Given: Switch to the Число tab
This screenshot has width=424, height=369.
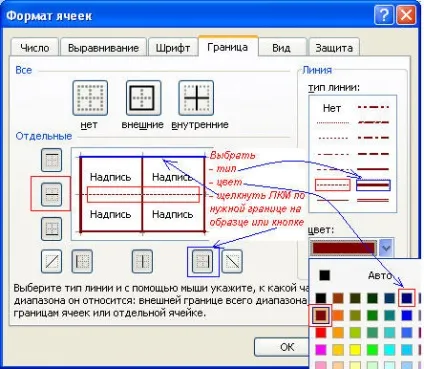Looking at the screenshot, I should [x=35, y=47].
